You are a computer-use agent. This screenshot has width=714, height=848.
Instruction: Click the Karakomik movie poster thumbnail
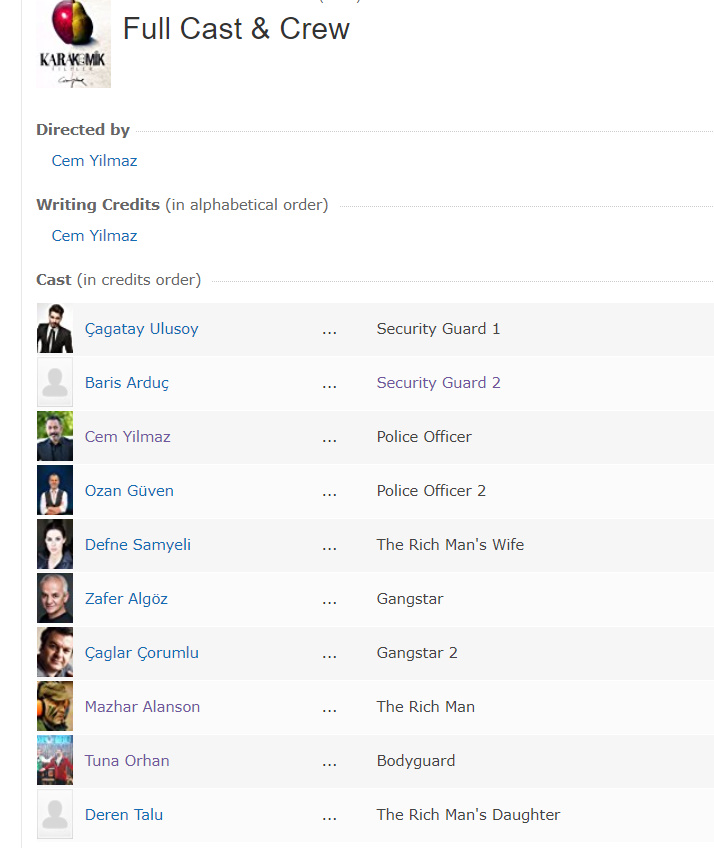pyautogui.click(x=73, y=44)
